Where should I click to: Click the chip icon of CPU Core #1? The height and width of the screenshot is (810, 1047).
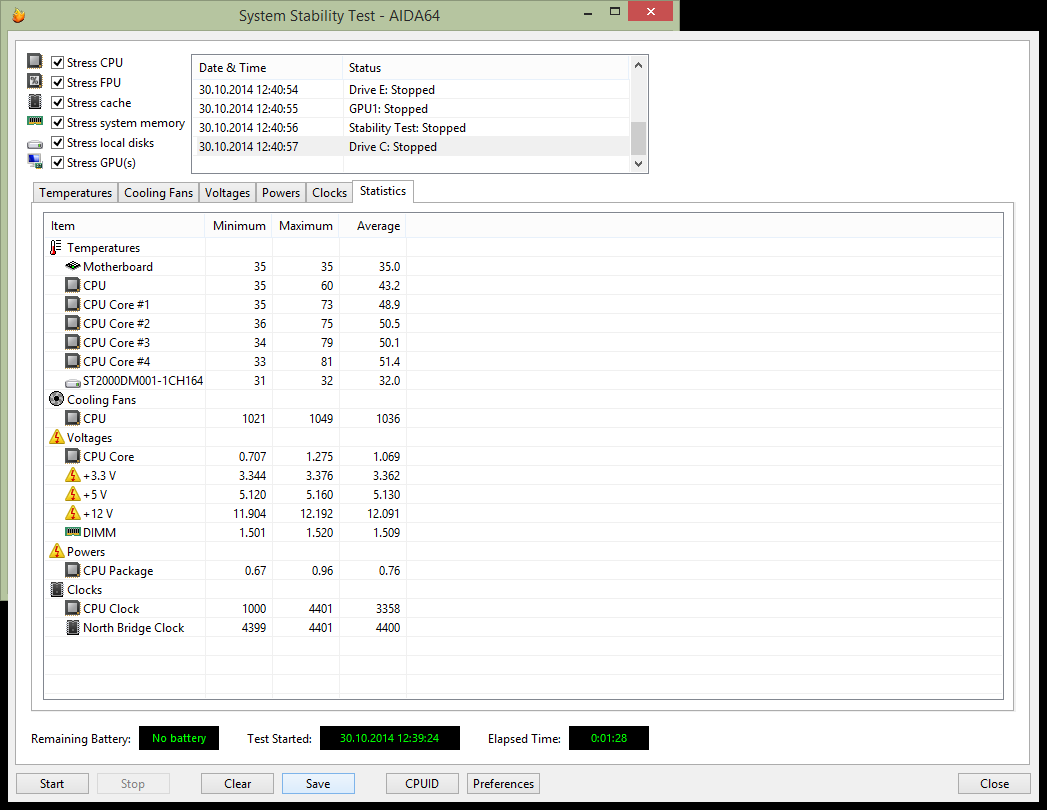(73, 304)
